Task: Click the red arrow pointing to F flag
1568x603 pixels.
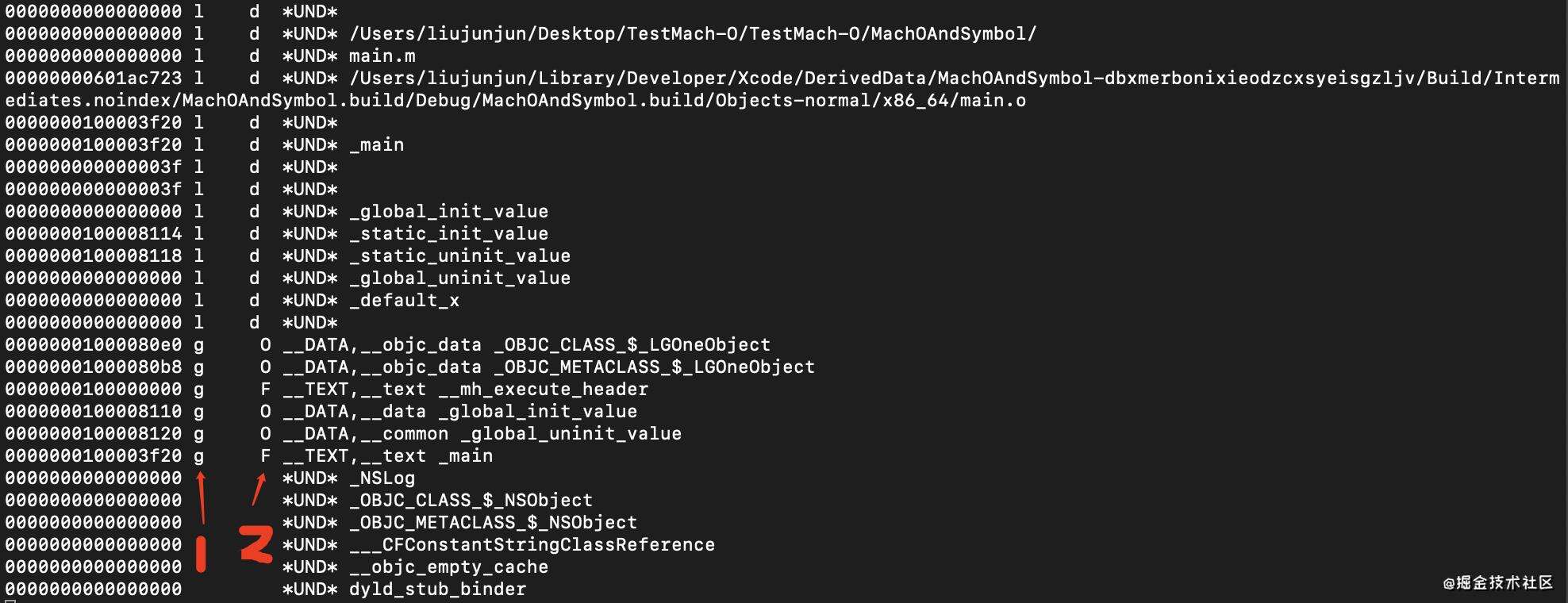Action: click(x=259, y=490)
